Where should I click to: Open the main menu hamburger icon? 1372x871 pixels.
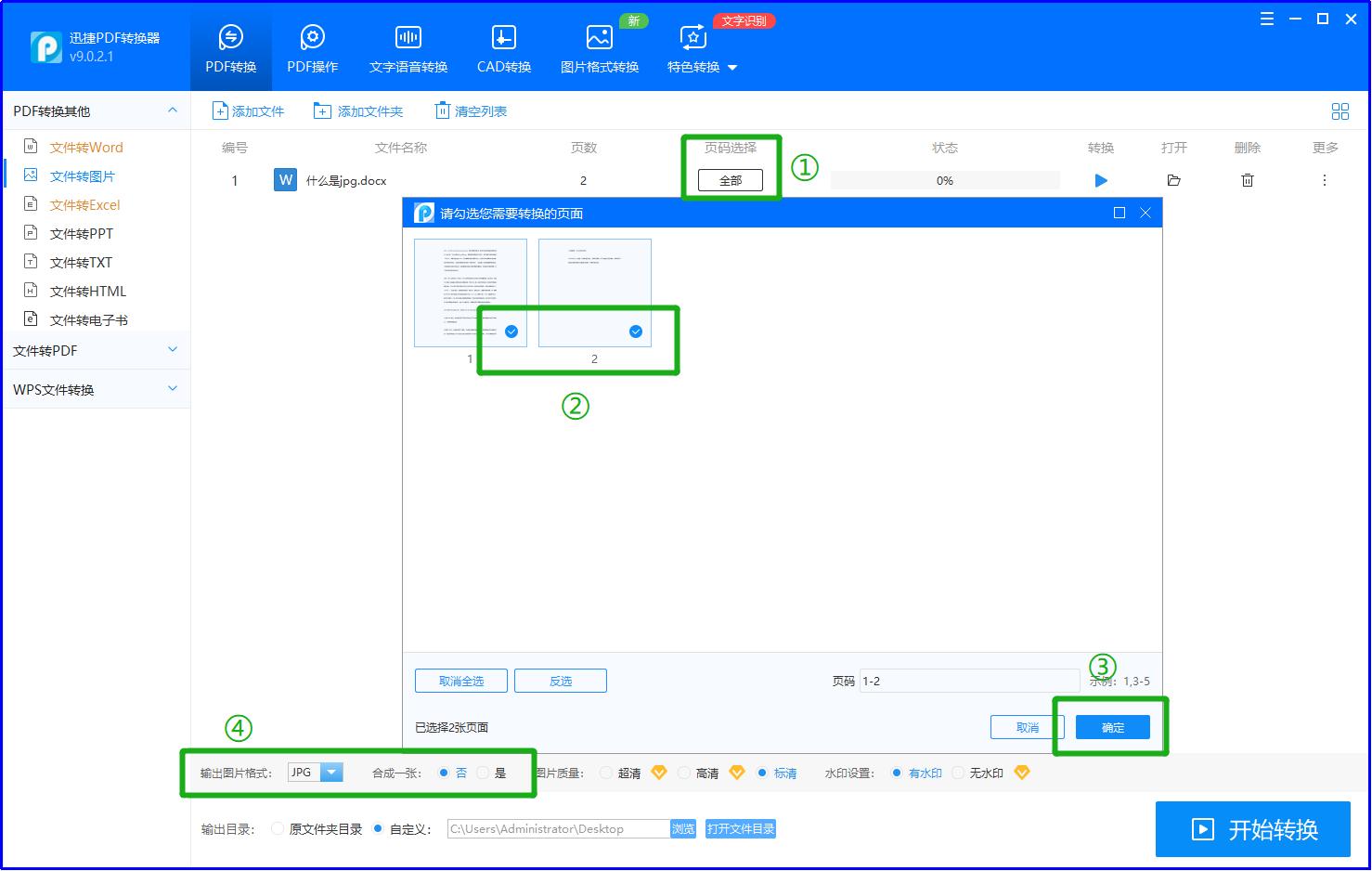pyautogui.click(x=1267, y=19)
